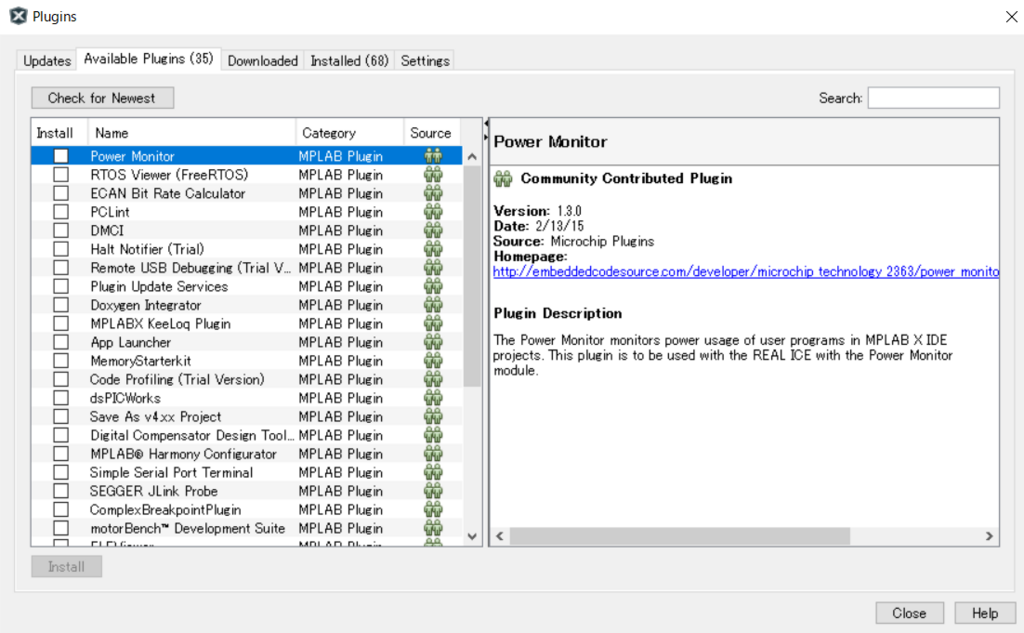Select the MemoryStarterkit plugin name
Screen dimensions: 1024x633
[140, 361]
